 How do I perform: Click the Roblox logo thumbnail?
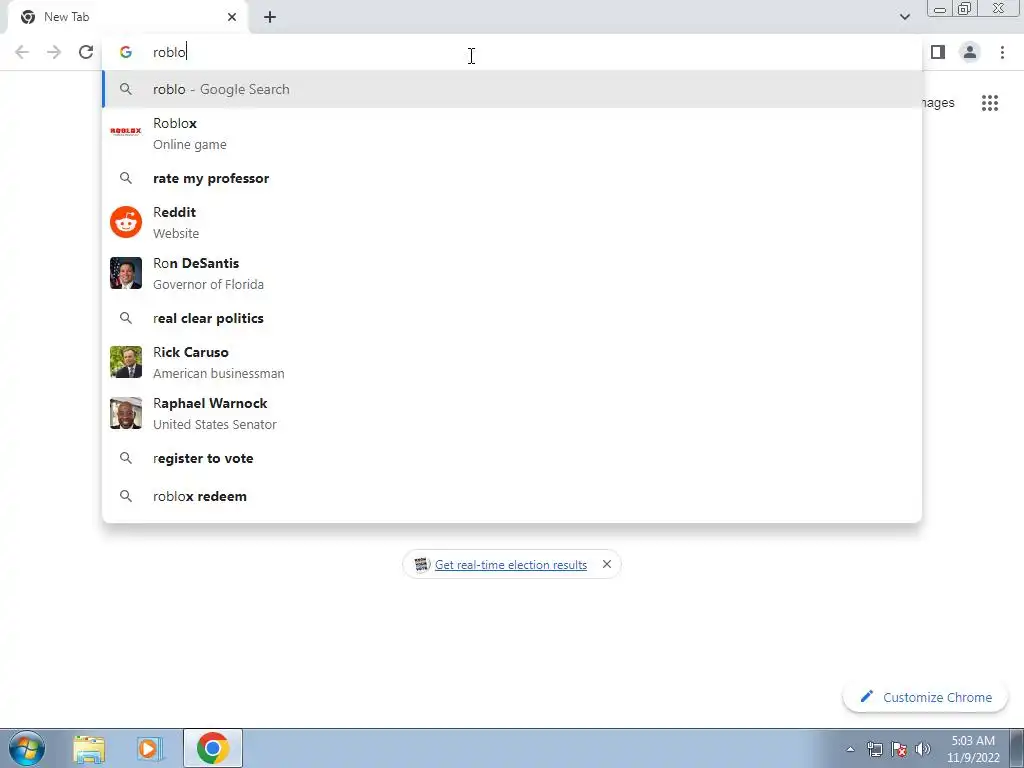[x=125, y=131]
